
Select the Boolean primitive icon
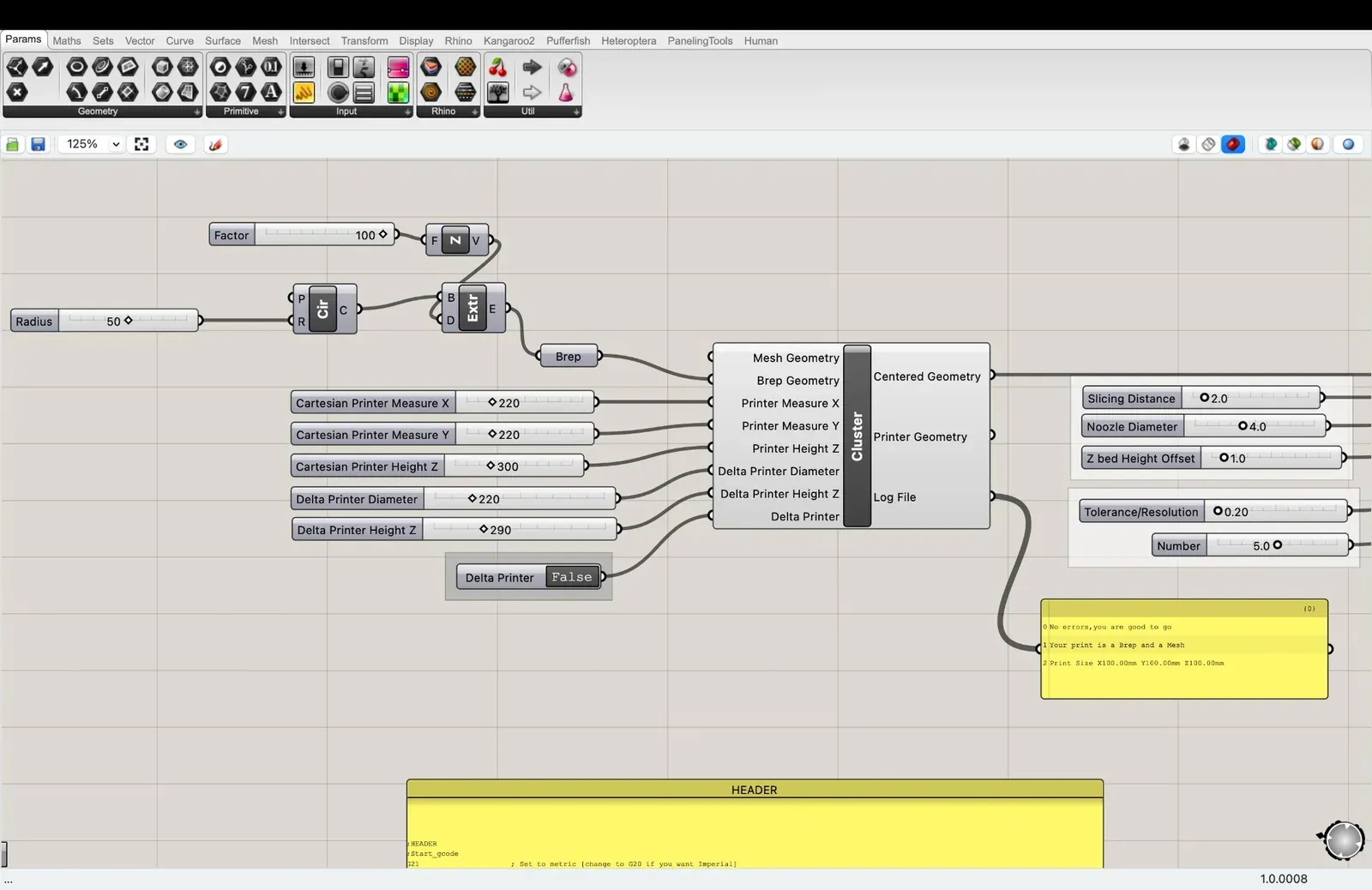coord(220,67)
